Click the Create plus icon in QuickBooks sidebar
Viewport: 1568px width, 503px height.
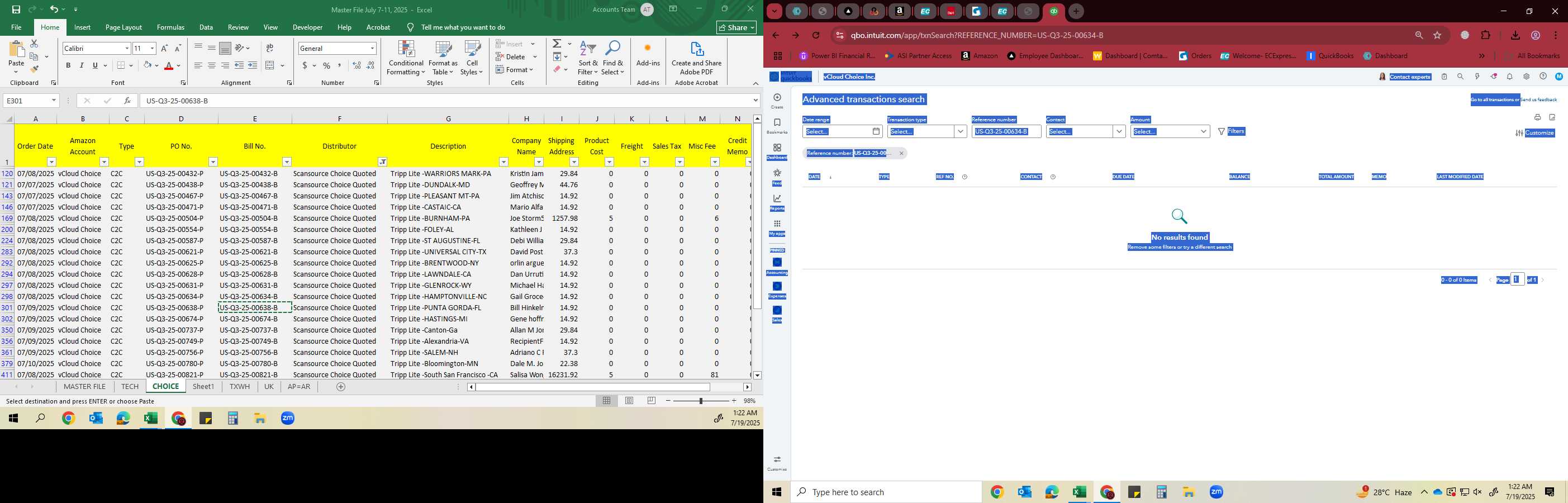point(777,97)
